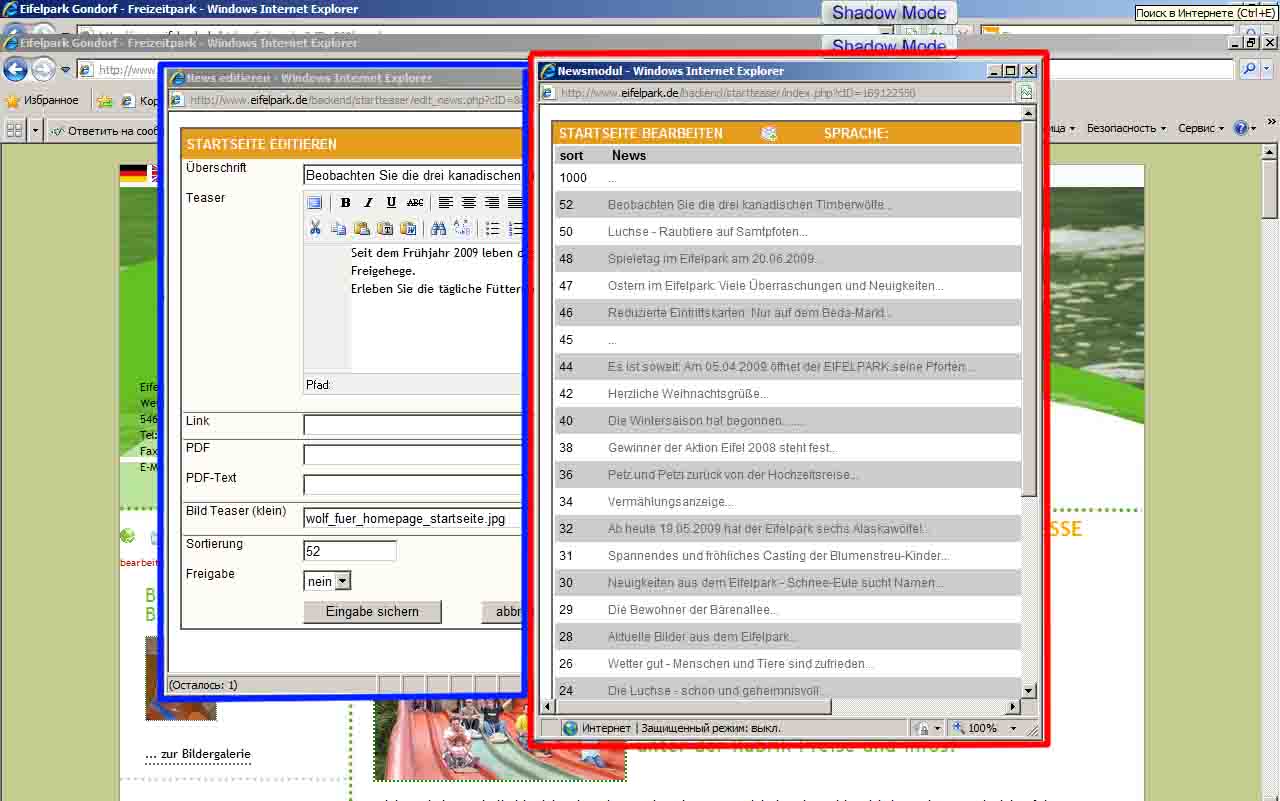Click the Internet zone globe in the Newsmodul status bar
The width and height of the screenshot is (1280, 801).
[570, 728]
